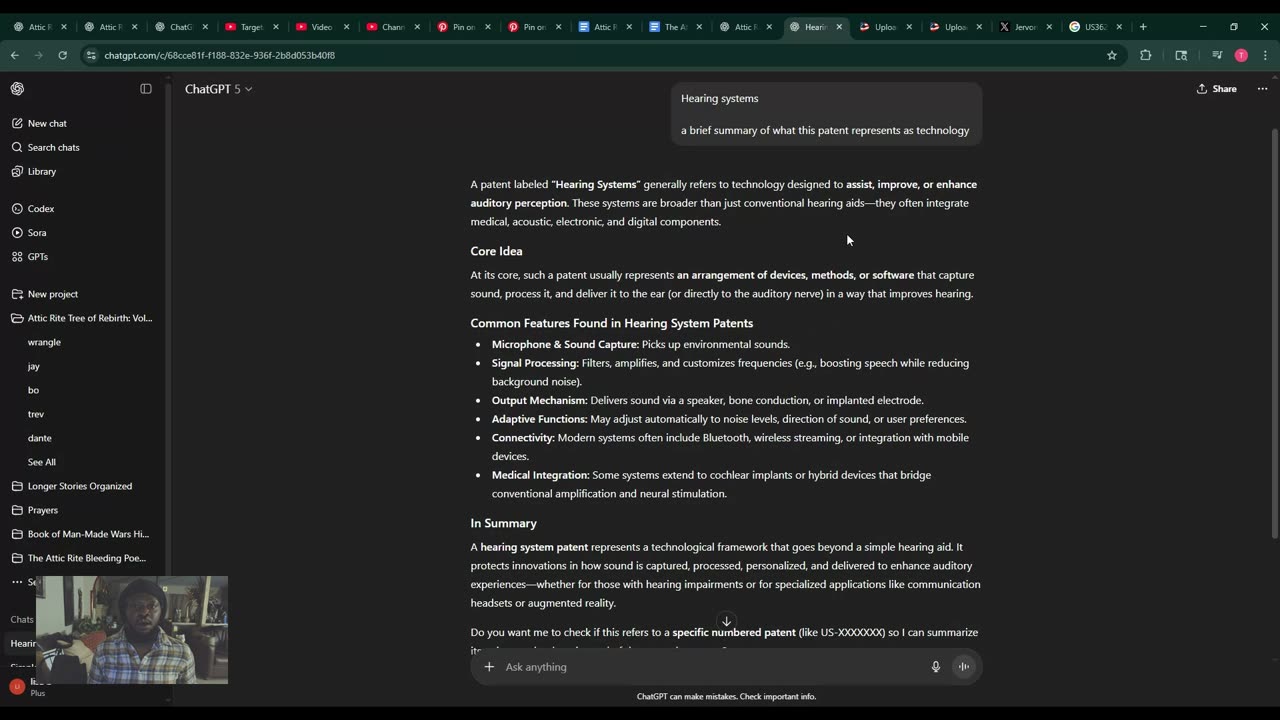Open the 'jay' chat in the project
The image size is (1280, 720).
tap(34, 366)
